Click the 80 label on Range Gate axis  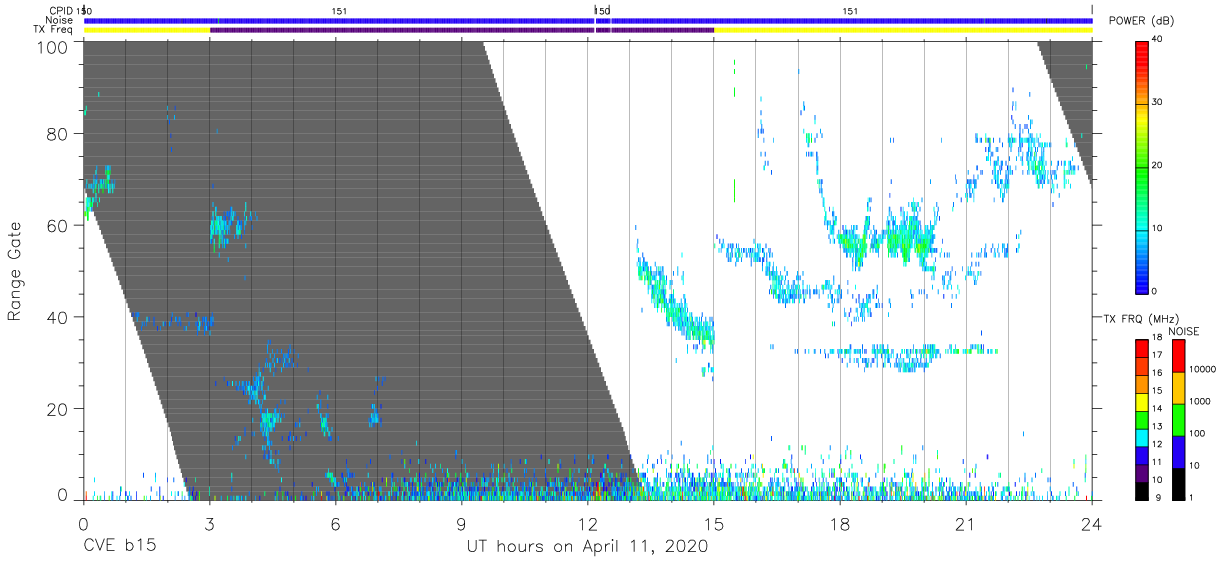58,133
